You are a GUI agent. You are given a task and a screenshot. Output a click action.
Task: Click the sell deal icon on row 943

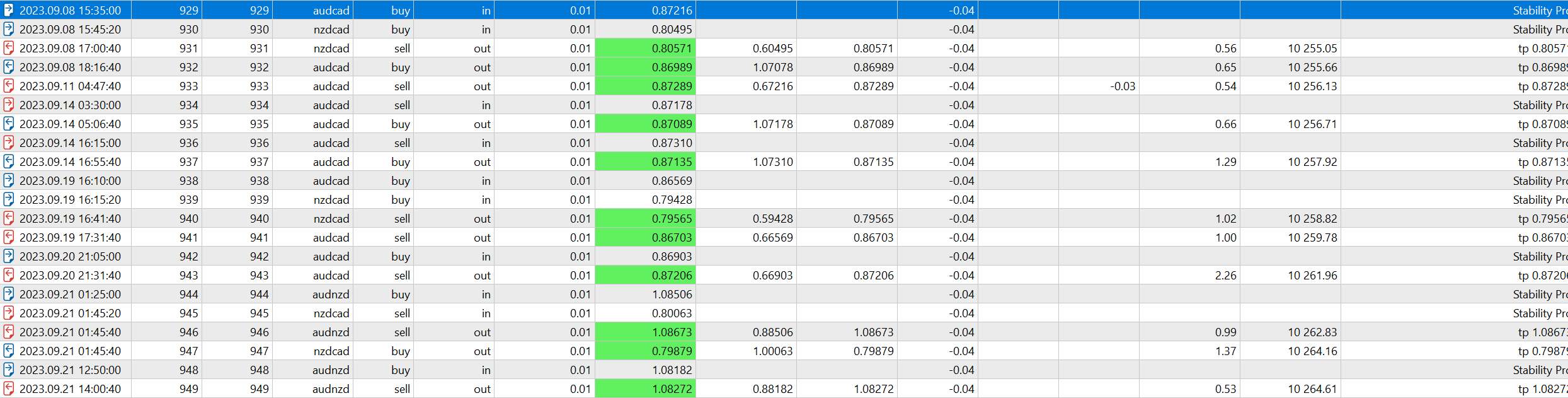[x=9, y=275]
